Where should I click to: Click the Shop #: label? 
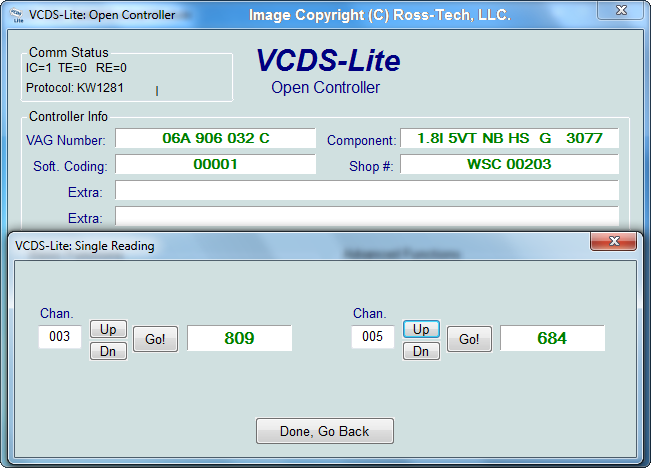pos(371,167)
